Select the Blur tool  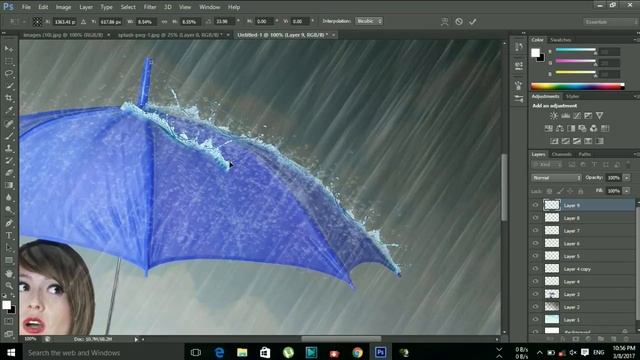point(9,198)
